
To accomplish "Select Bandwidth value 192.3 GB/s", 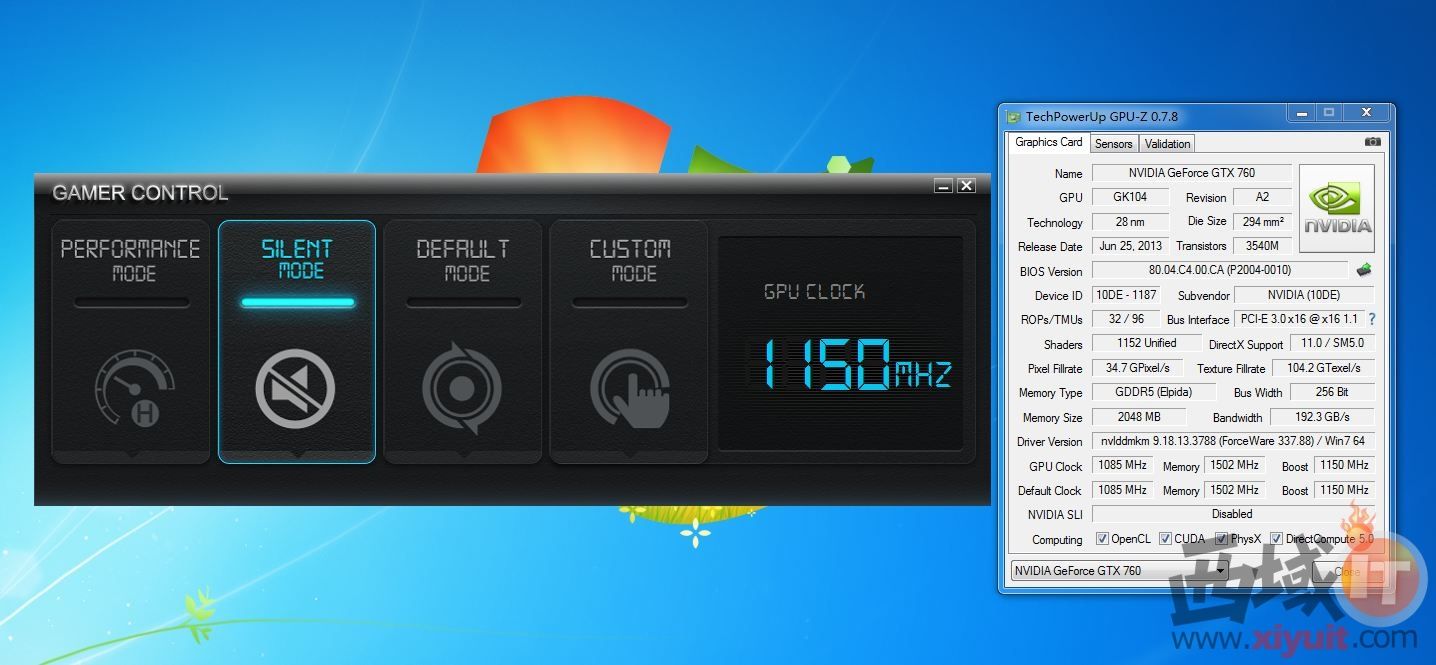I will (1322, 417).
